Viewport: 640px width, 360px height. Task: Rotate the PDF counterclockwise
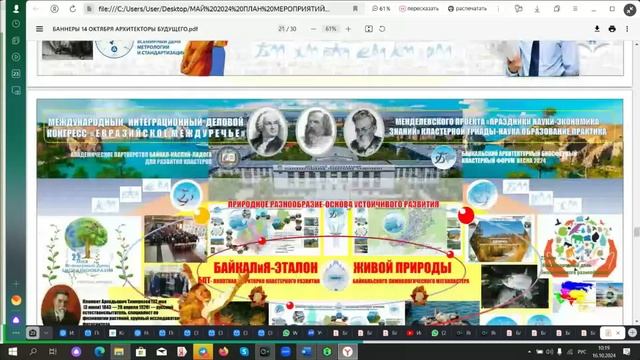tap(382, 29)
